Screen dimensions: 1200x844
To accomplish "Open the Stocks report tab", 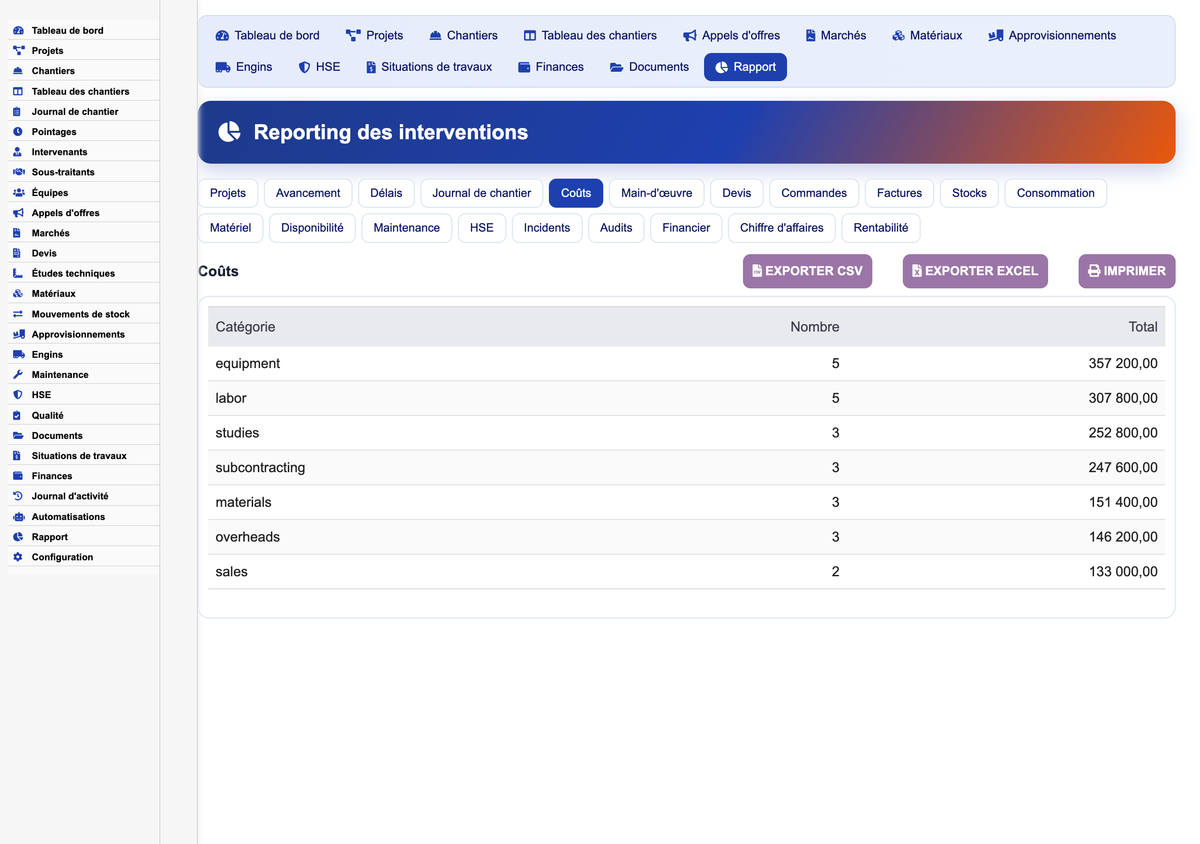I will [969, 193].
